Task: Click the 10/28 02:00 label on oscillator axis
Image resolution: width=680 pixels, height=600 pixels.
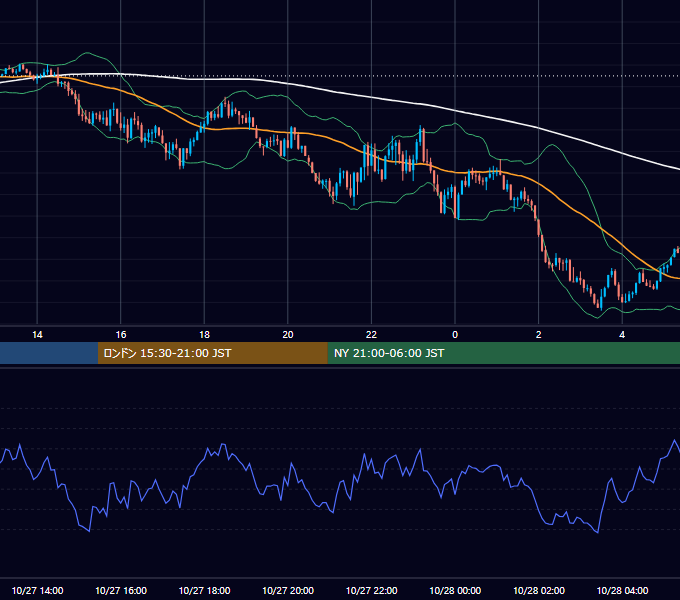Action: (539, 590)
